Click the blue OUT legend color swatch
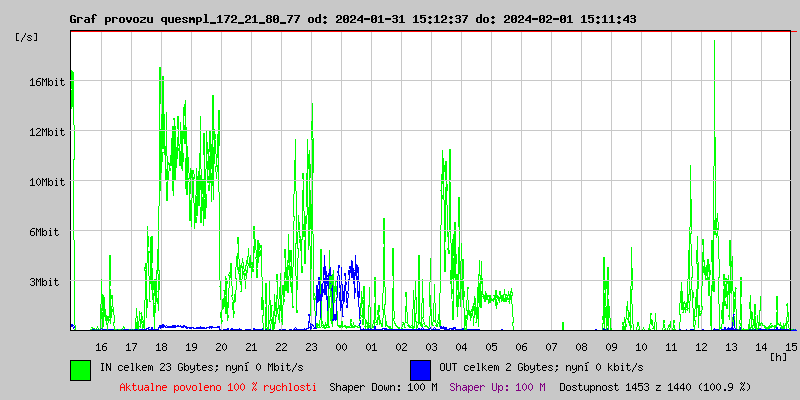Screen dimensions: 800x400 [x=420, y=369]
